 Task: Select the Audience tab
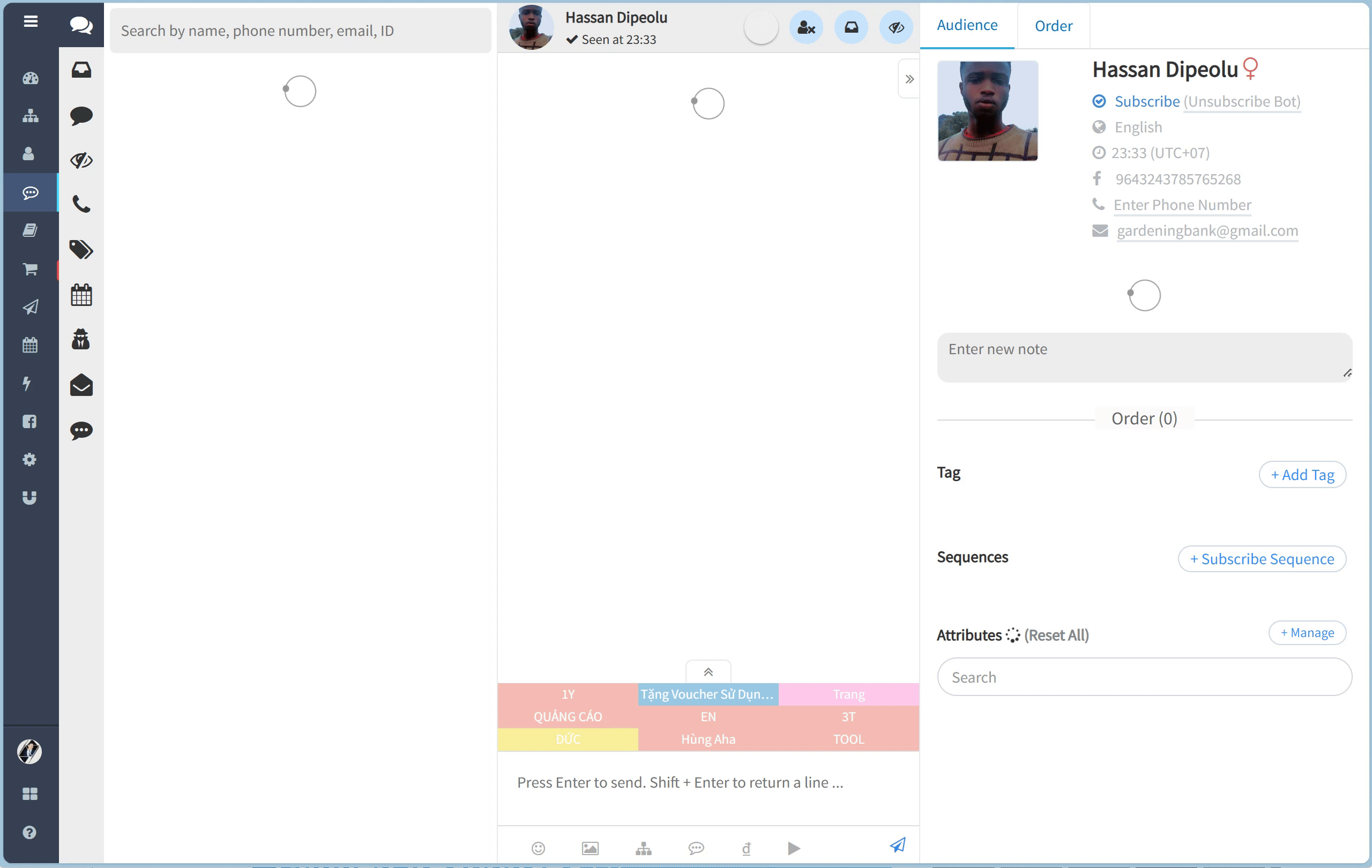[x=967, y=25]
